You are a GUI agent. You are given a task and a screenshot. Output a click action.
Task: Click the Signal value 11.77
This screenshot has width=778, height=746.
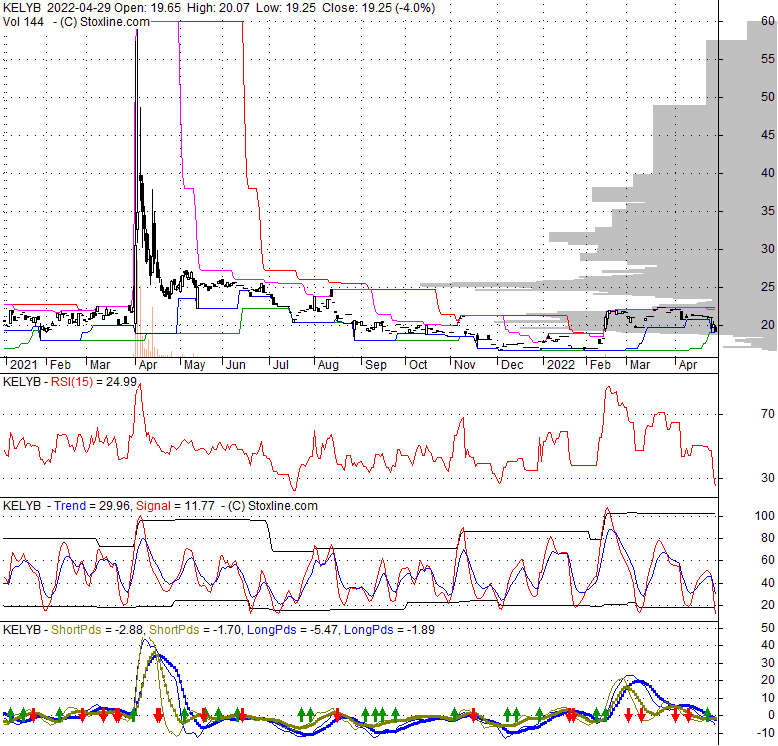(199, 506)
